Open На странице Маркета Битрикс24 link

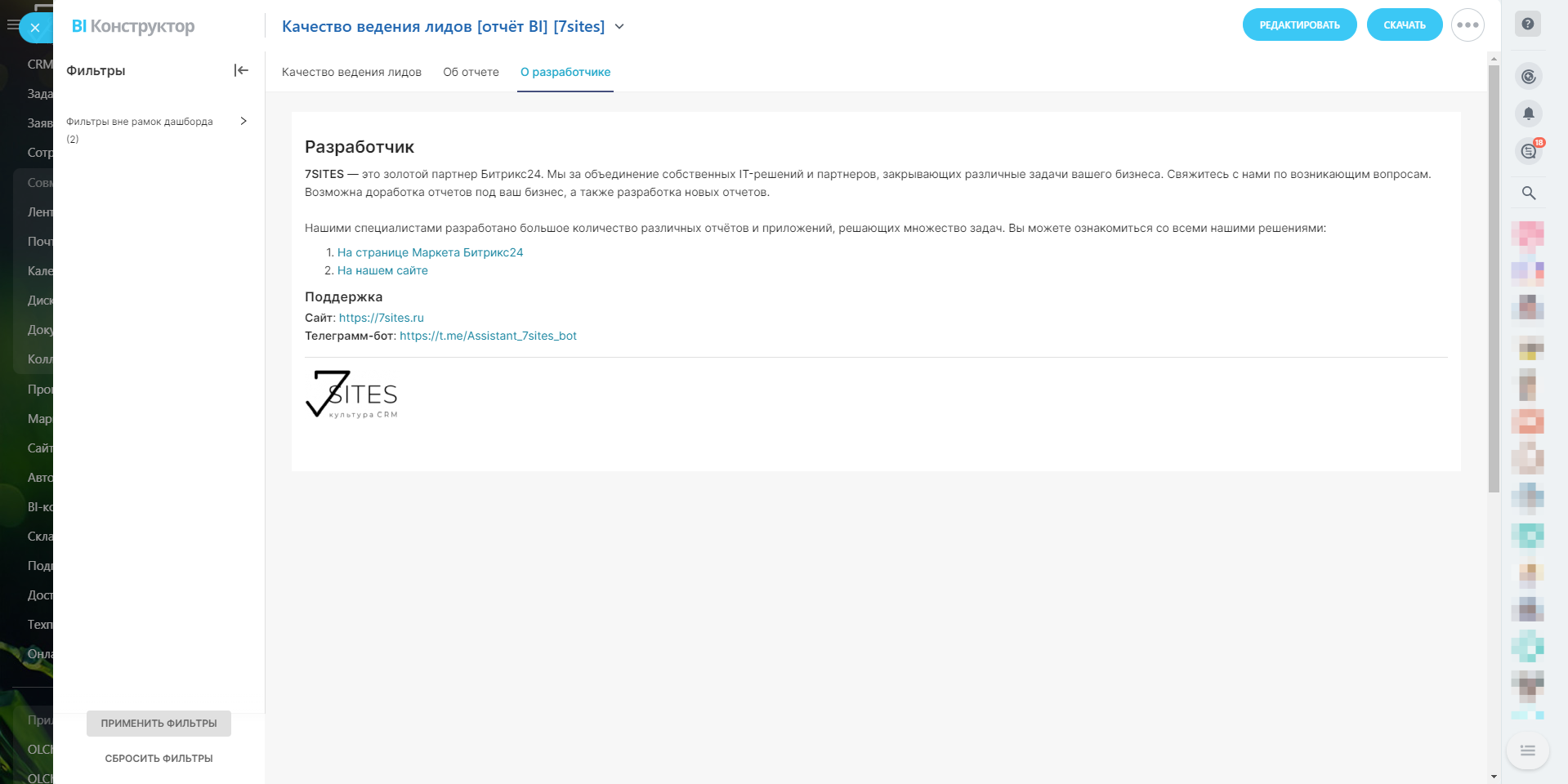tap(430, 252)
